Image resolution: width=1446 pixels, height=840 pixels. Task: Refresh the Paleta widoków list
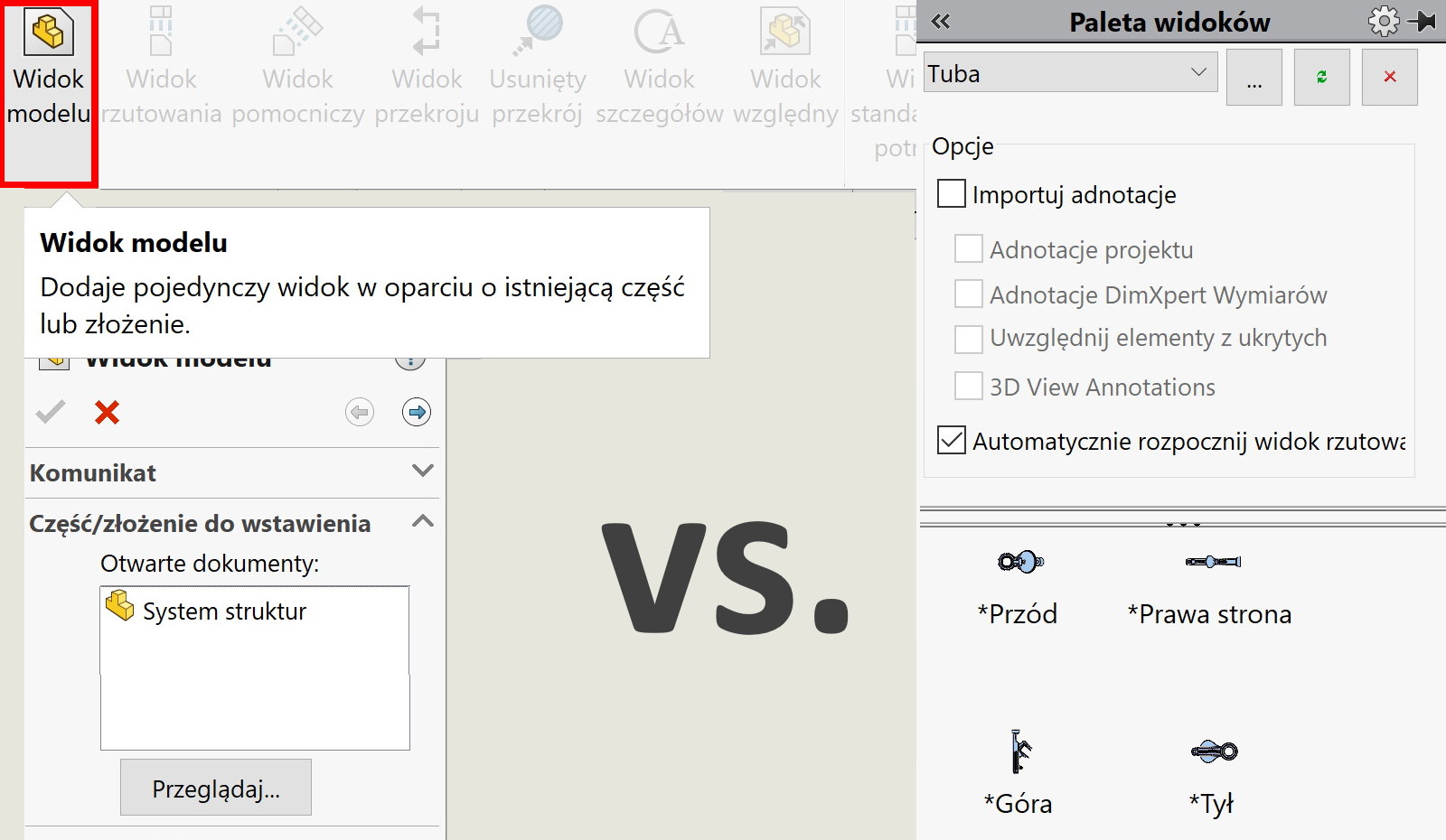coord(1321,76)
